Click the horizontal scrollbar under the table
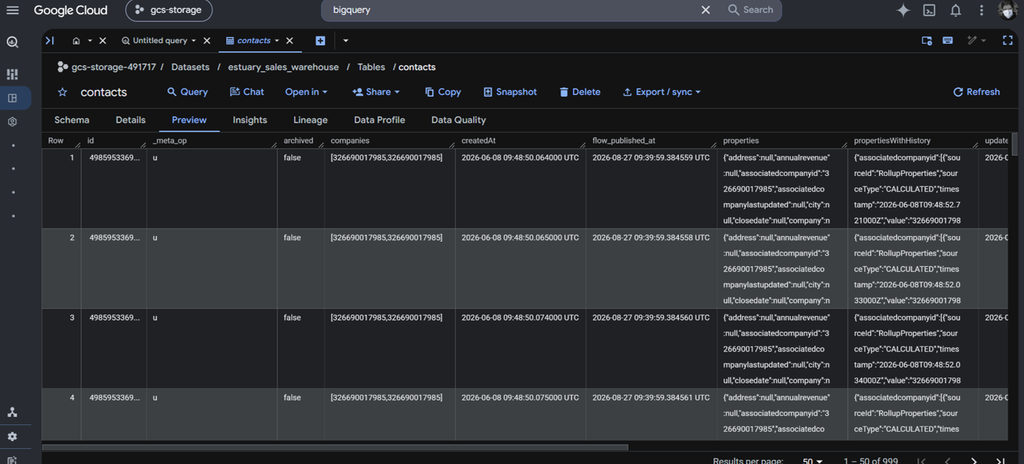 [335, 448]
